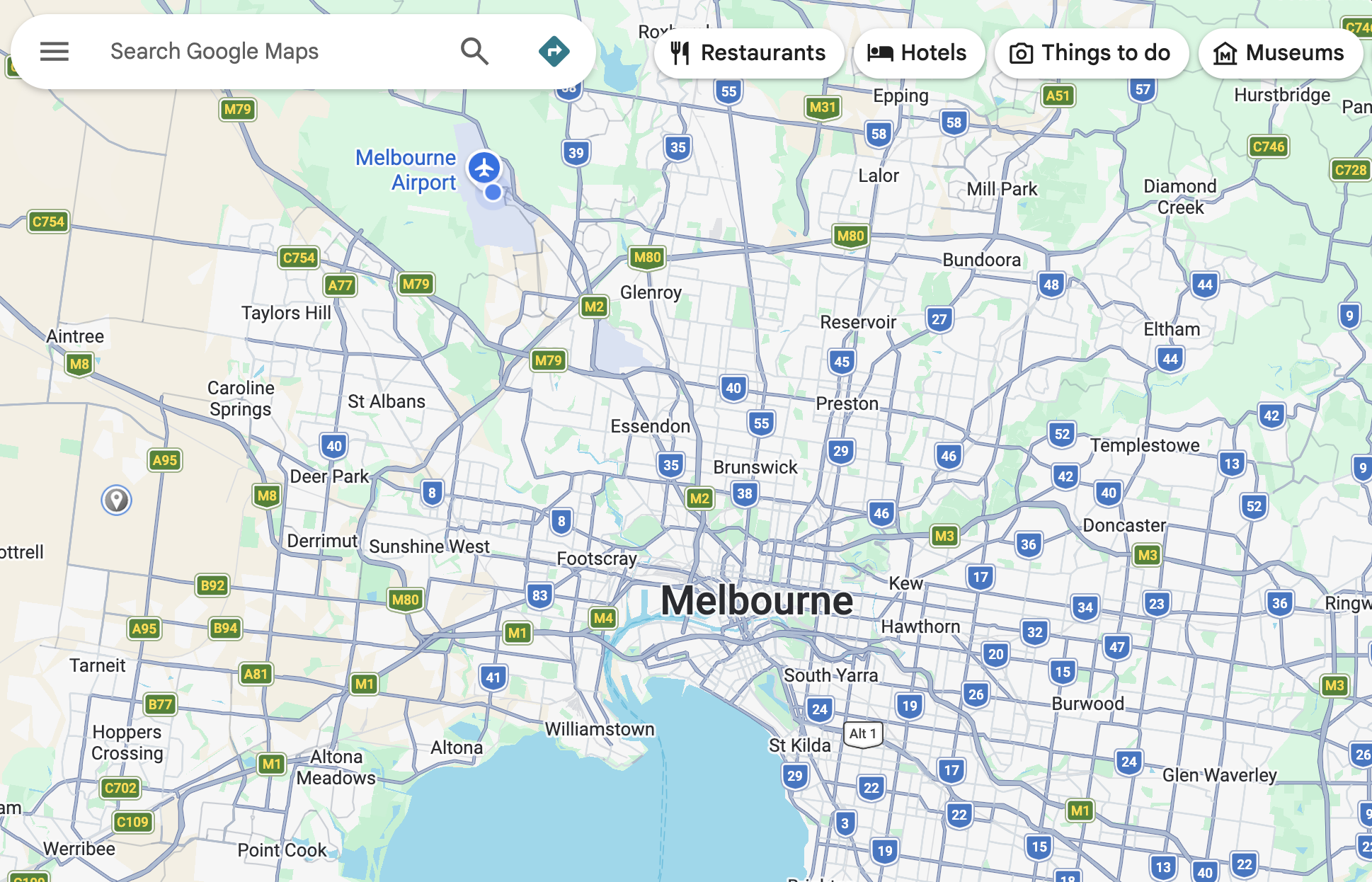
Task: Click the Eltham label
Action: [1172, 329]
